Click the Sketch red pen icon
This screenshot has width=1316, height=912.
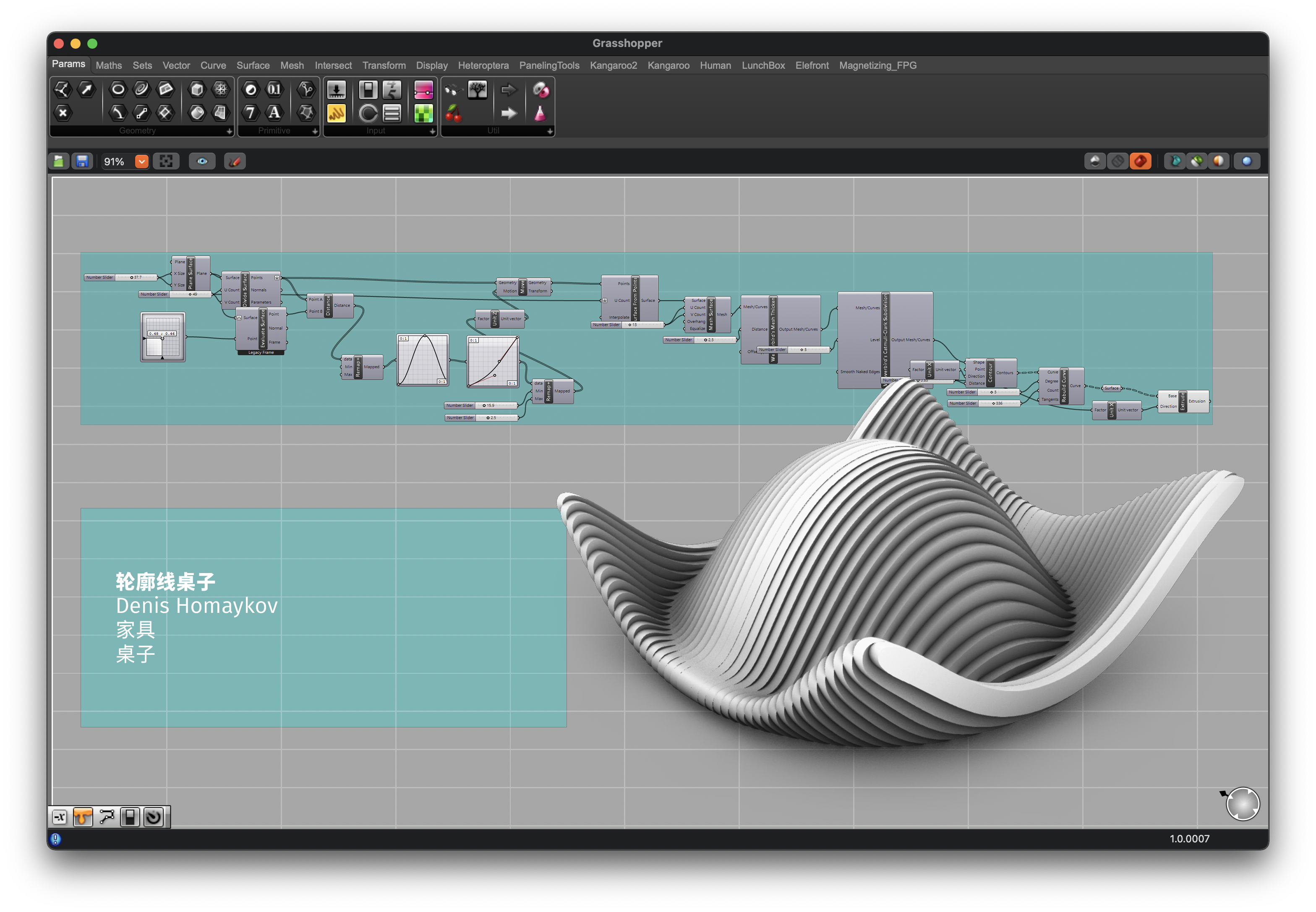(235, 162)
